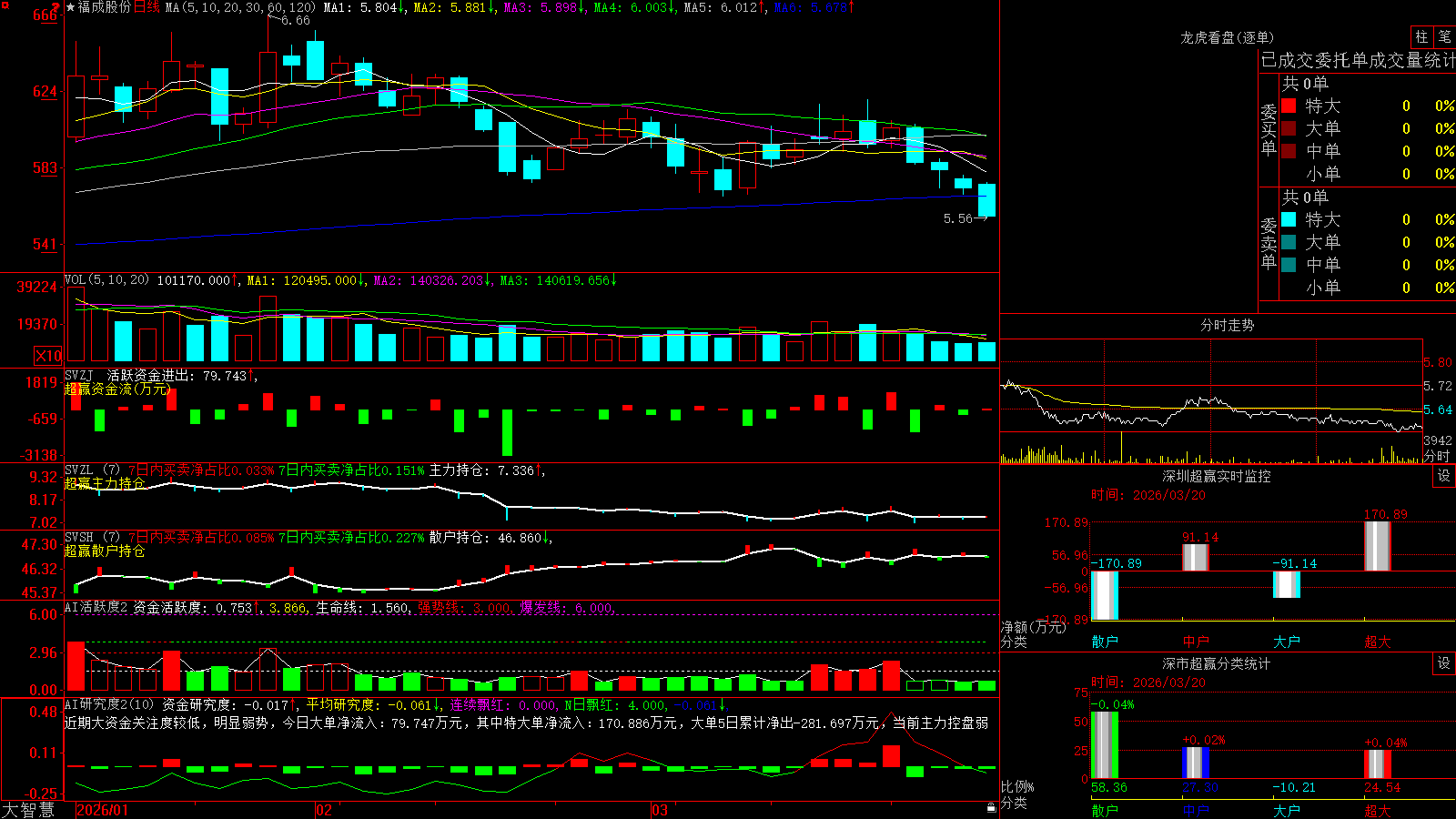
Task: Click the MA2: 5.881 value
Action: click(454, 7)
